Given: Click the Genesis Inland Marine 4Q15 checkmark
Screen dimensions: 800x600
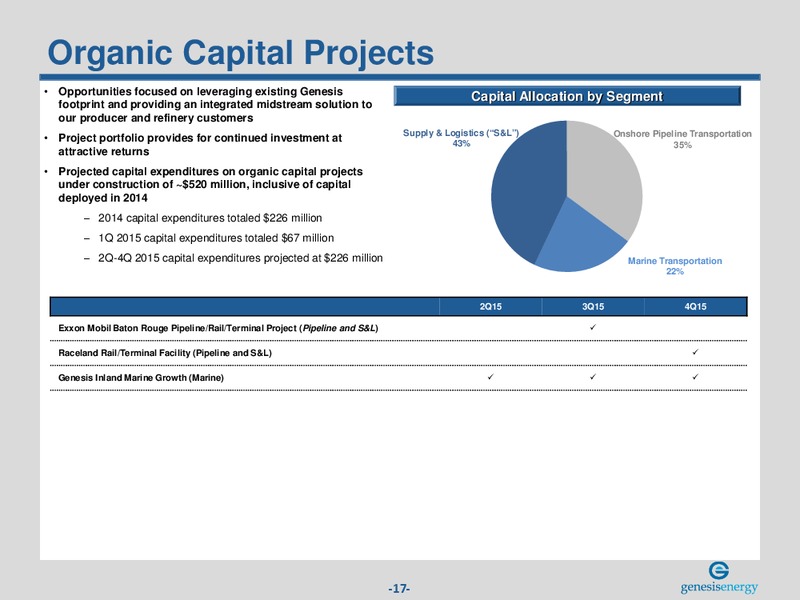Looking at the screenshot, I should 695,377.
